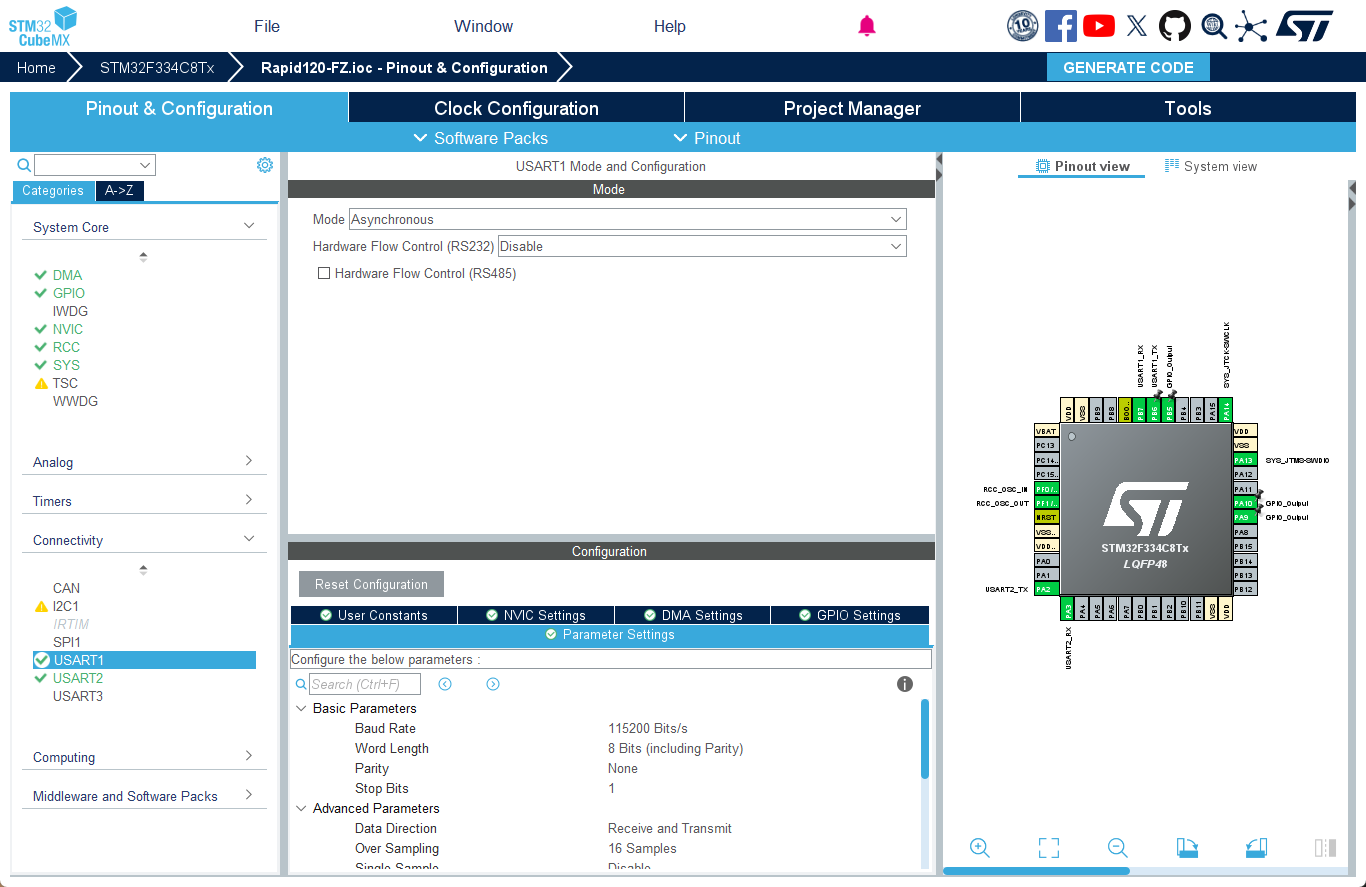Go to Home breadcrumb
1366x887 pixels.
tap(36, 67)
